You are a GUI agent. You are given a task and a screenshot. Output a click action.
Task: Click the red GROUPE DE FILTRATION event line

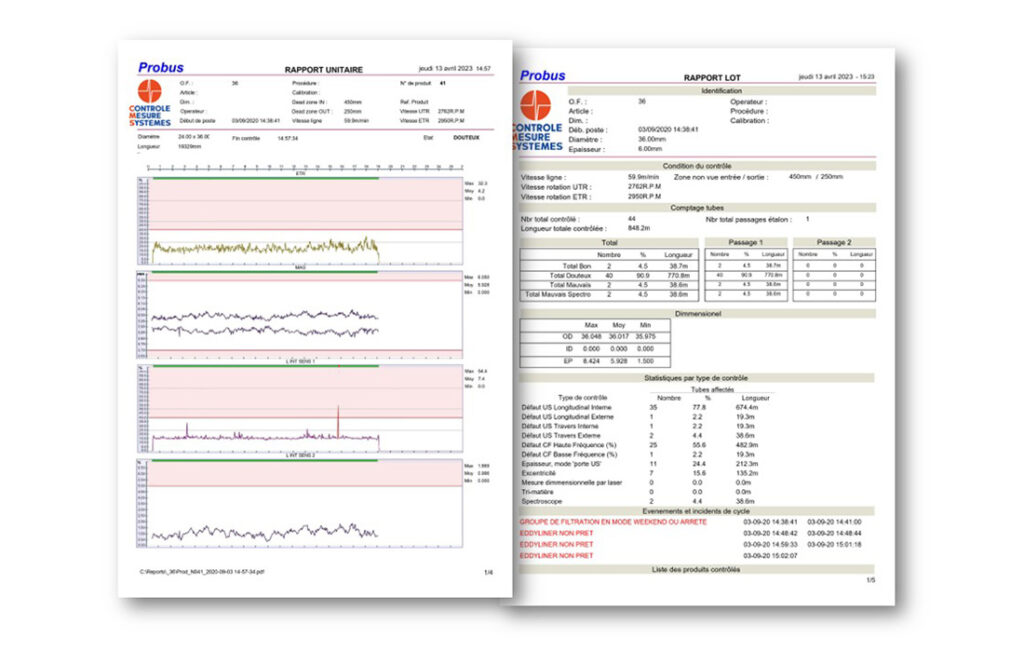(x=613, y=522)
